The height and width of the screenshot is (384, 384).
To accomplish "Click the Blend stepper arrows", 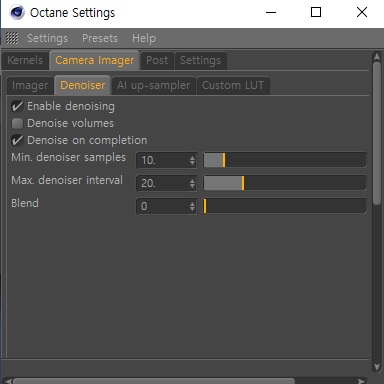I will click(x=192, y=206).
